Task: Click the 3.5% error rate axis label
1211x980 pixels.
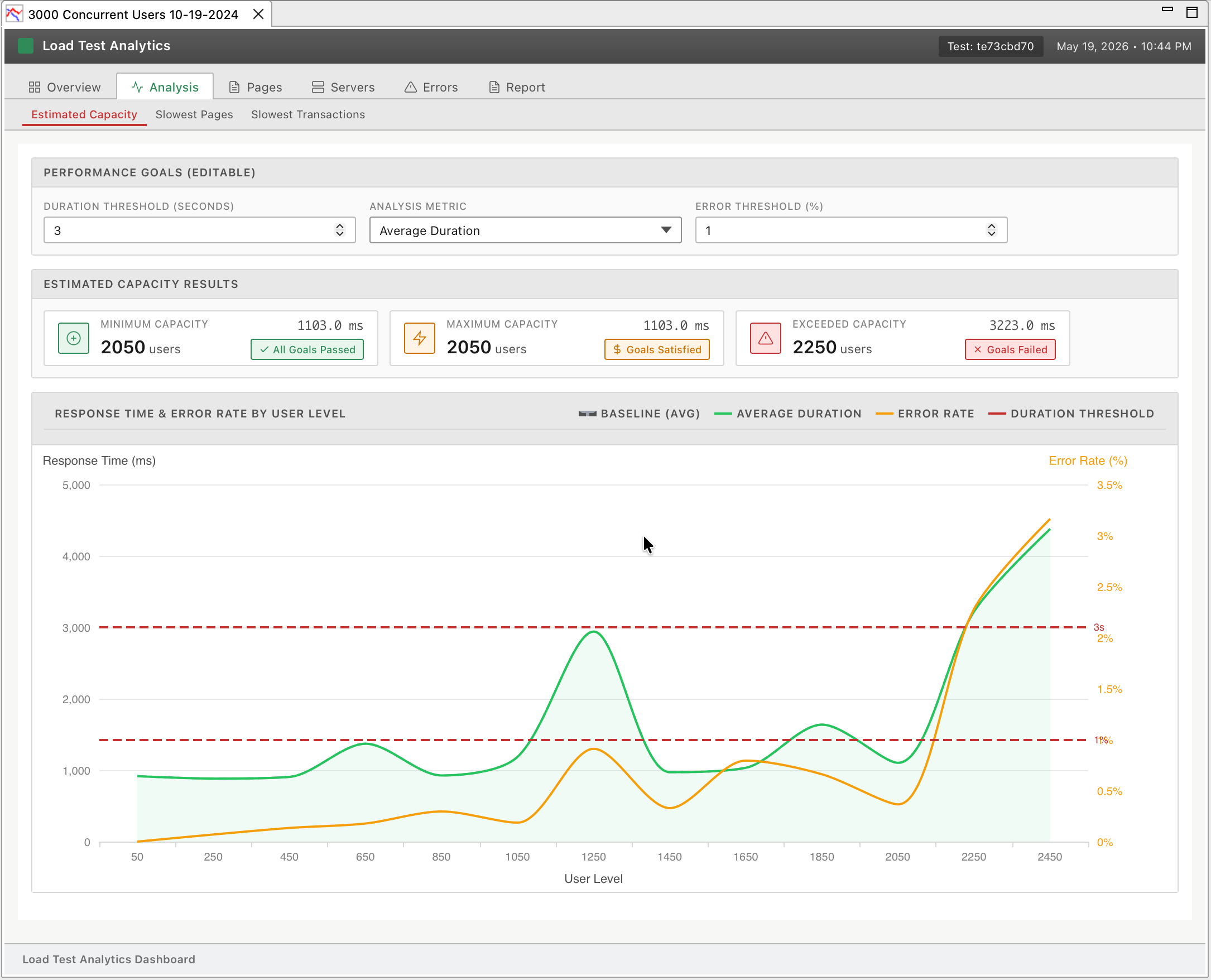Action: tap(1109, 485)
